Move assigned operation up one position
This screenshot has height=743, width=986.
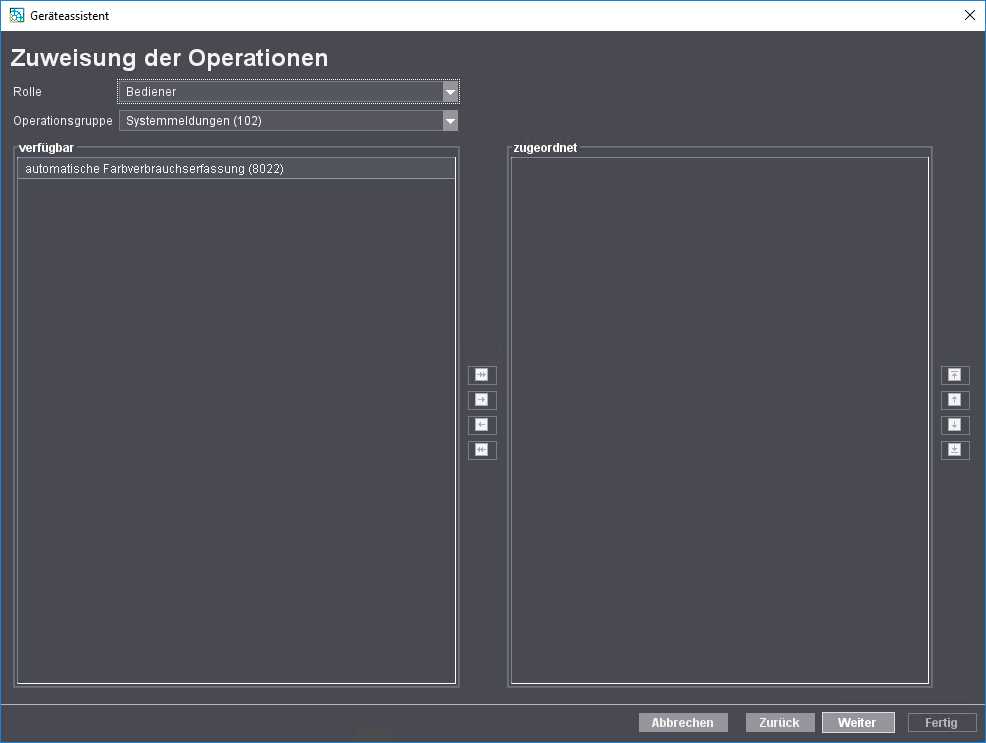tap(955, 400)
